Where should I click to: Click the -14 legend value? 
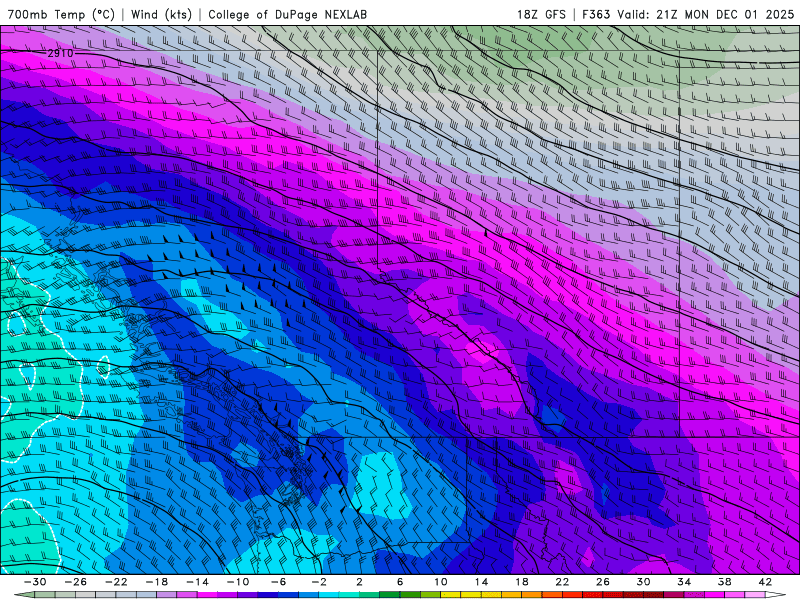point(197,582)
